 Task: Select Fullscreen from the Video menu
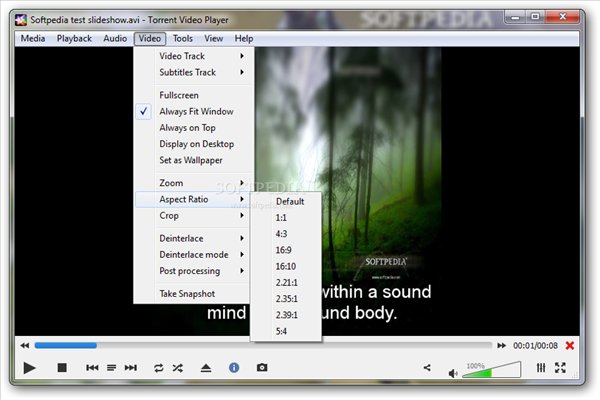click(x=193, y=95)
